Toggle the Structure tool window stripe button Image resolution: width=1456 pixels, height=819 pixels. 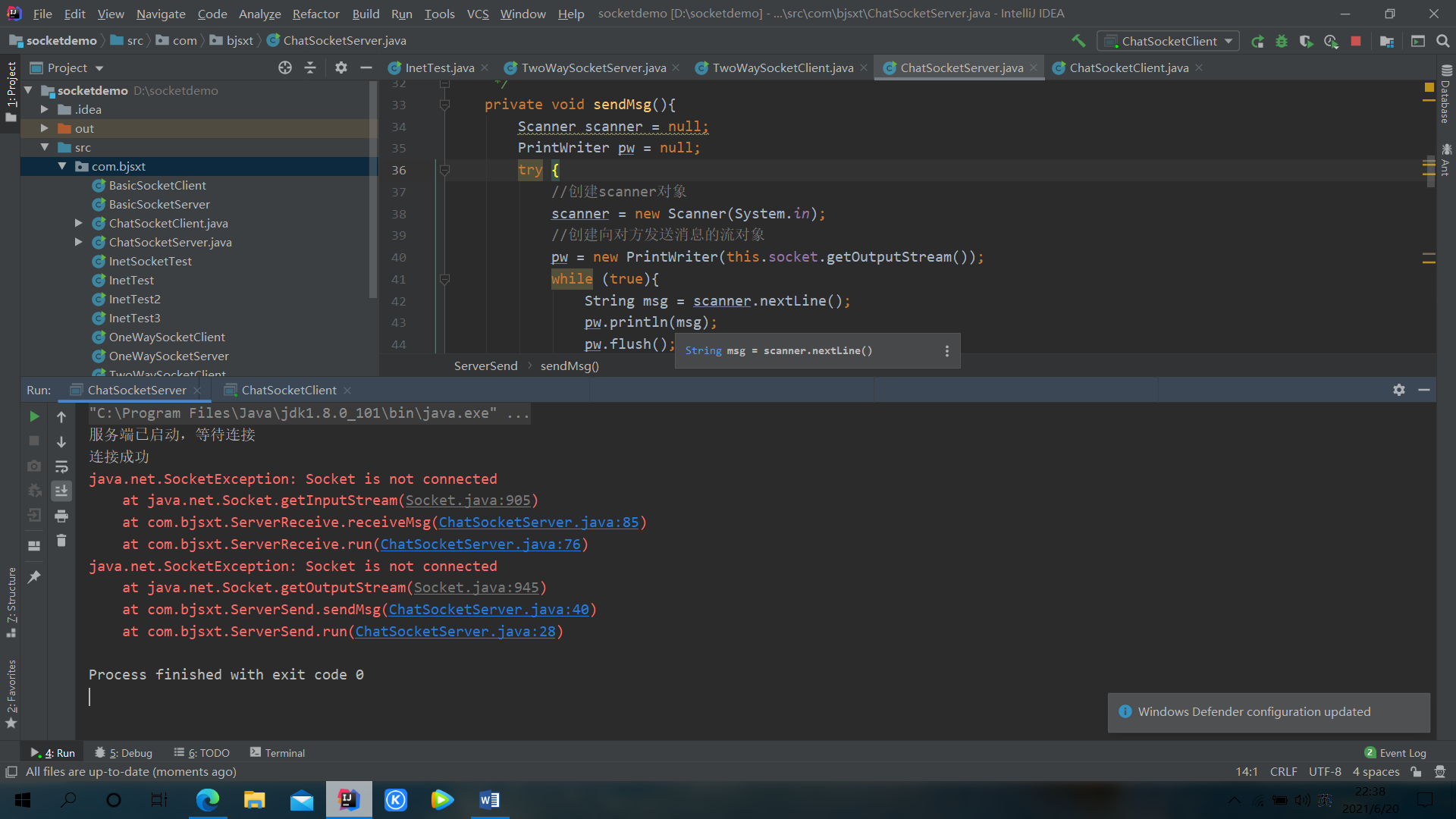pyautogui.click(x=11, y=602)
